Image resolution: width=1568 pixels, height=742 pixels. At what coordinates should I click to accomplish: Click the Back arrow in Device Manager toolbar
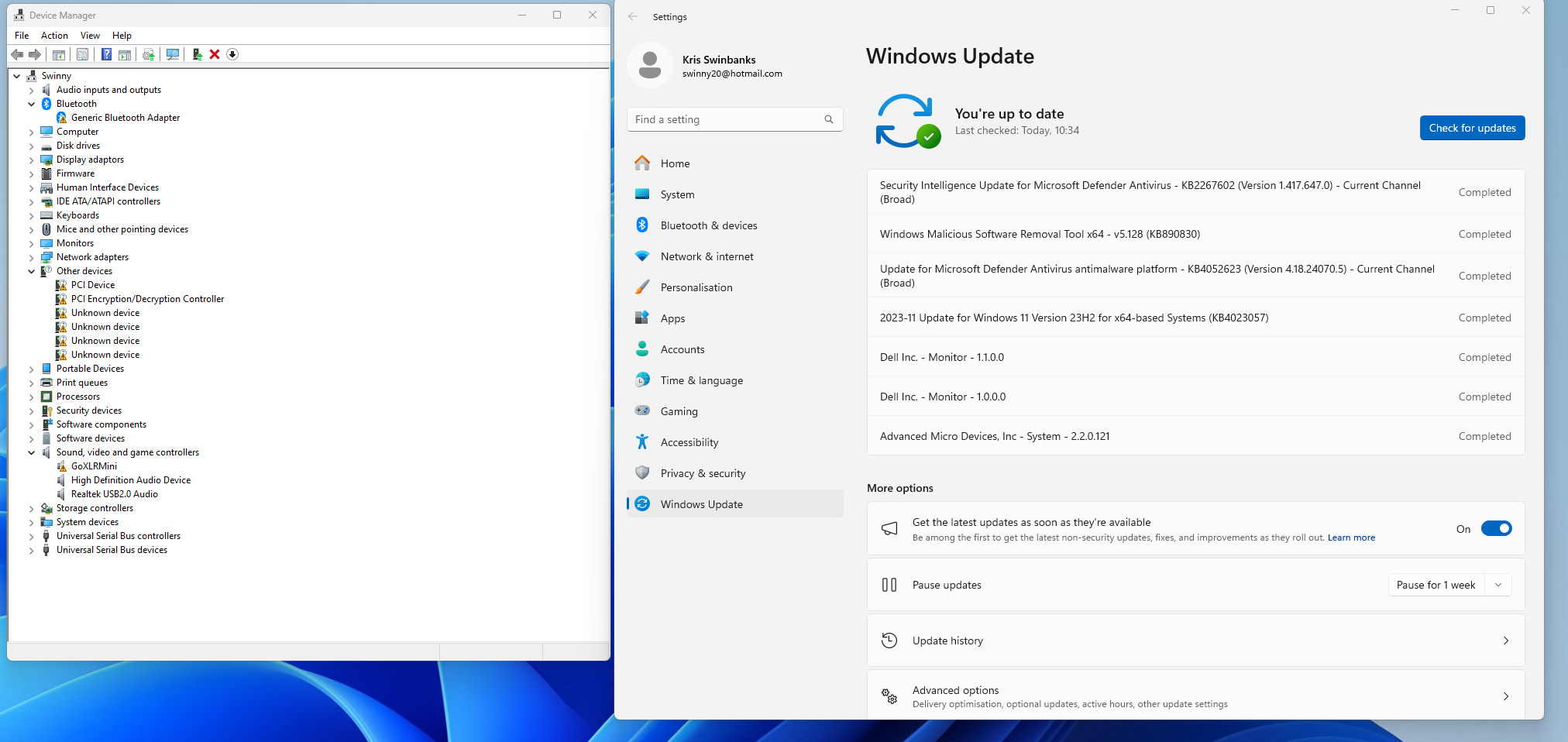[17, 54]
